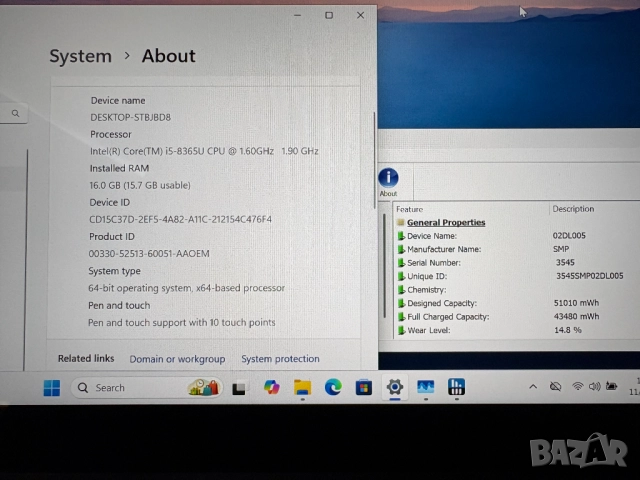The image size is (640, 480).
Task: Click the Intel Core i5-8365U processor text
Action: pos(204,151)
